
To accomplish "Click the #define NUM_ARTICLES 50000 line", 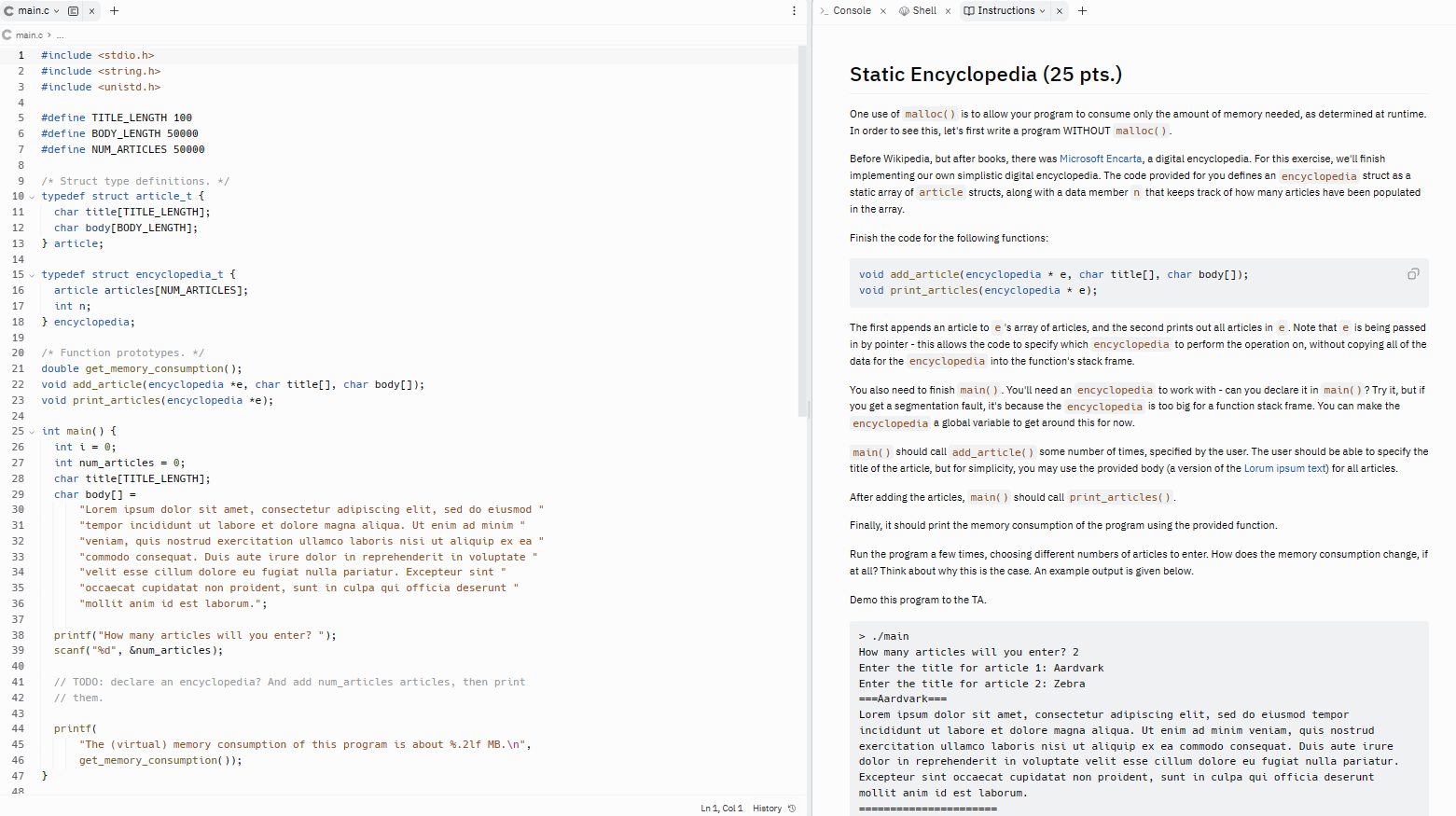I will tap(123, 149).
